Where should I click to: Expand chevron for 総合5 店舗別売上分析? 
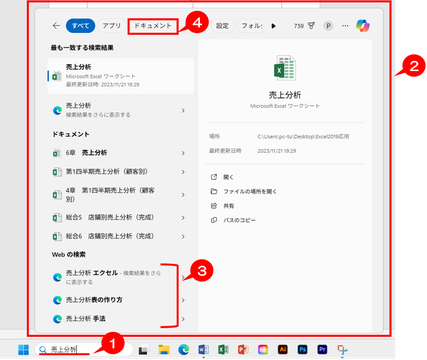pos(183,218)
